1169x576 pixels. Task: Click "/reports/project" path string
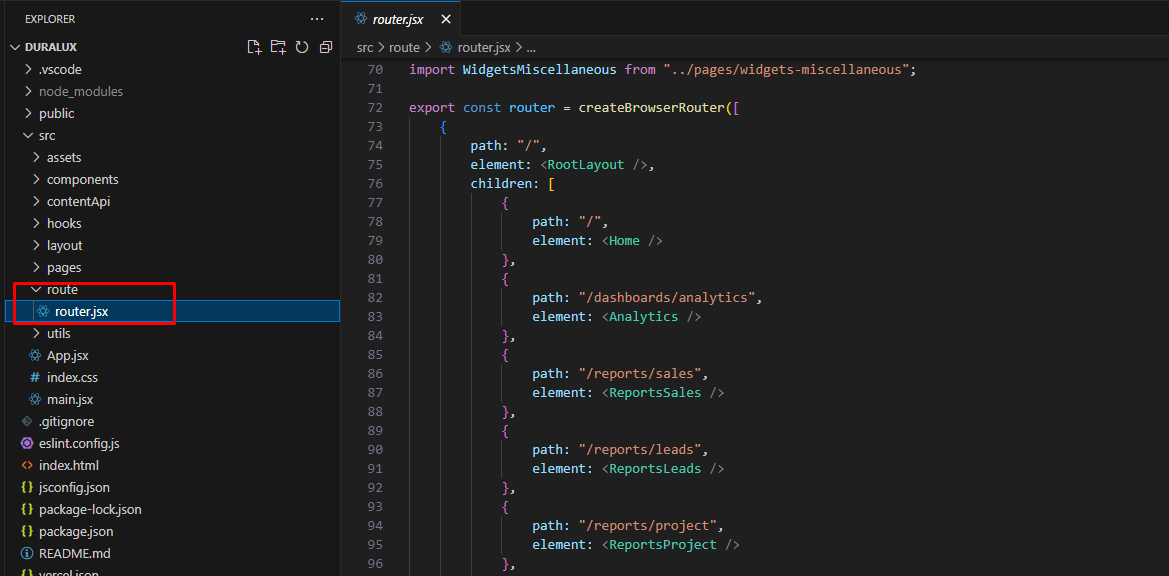coord(647,525)
